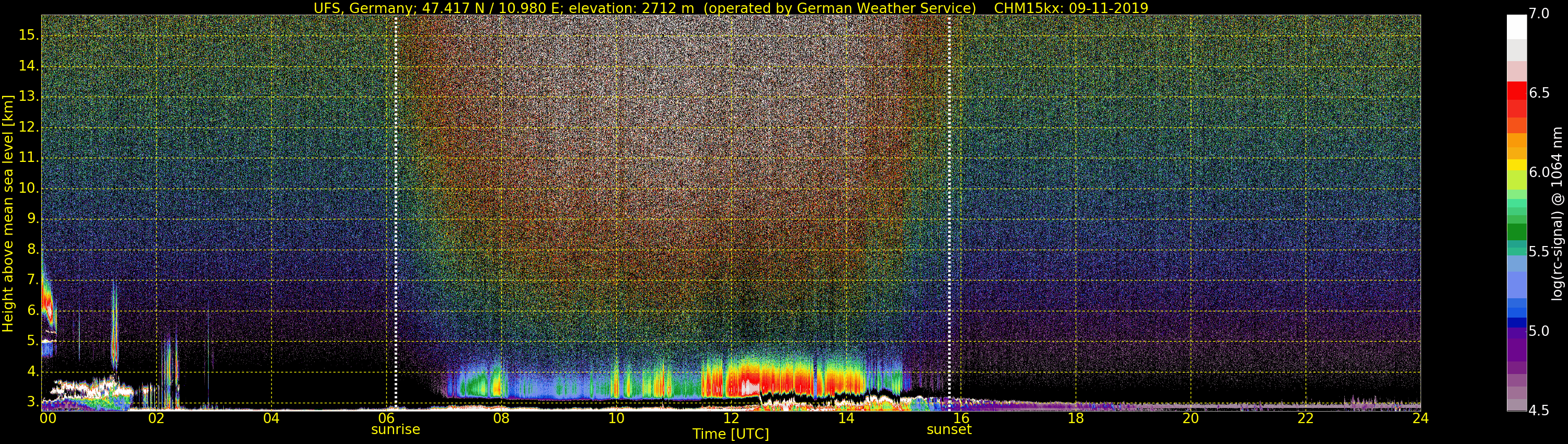Click the sunrise label below the time axis
The image size is (1568, 444).
(395, 429)
